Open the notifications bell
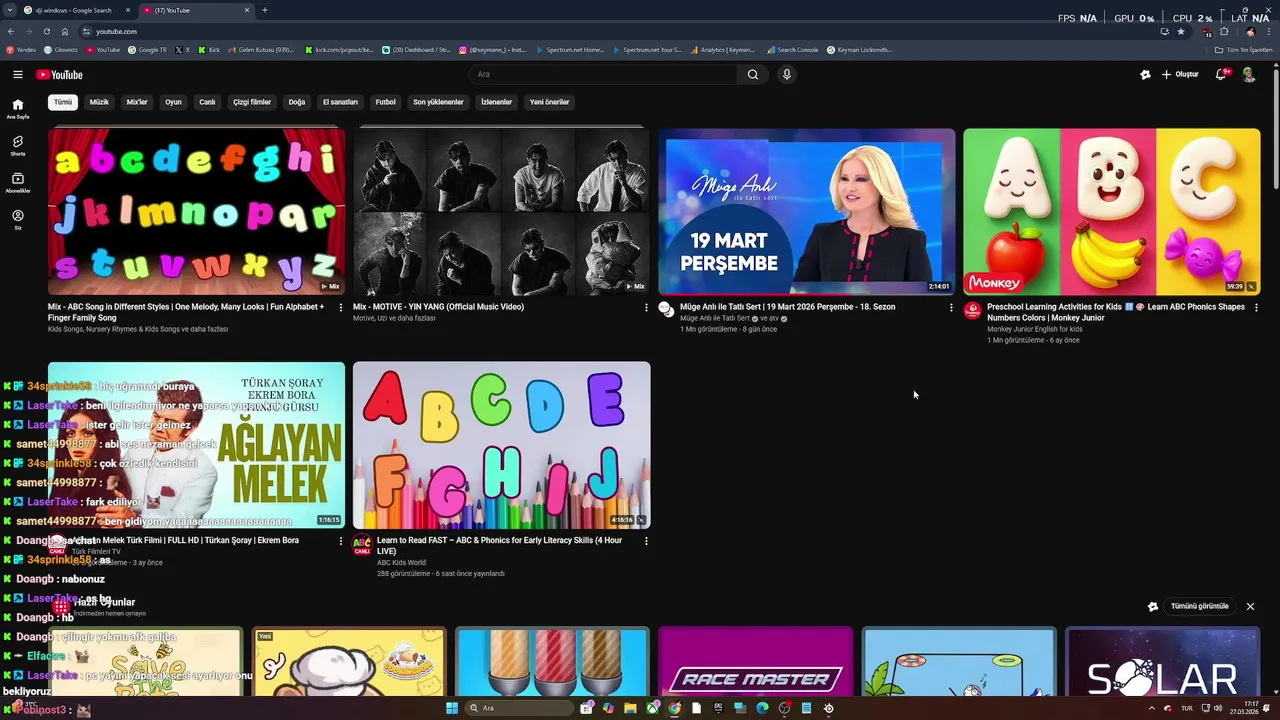1280x720 pixels. [x=1221, y=74]
